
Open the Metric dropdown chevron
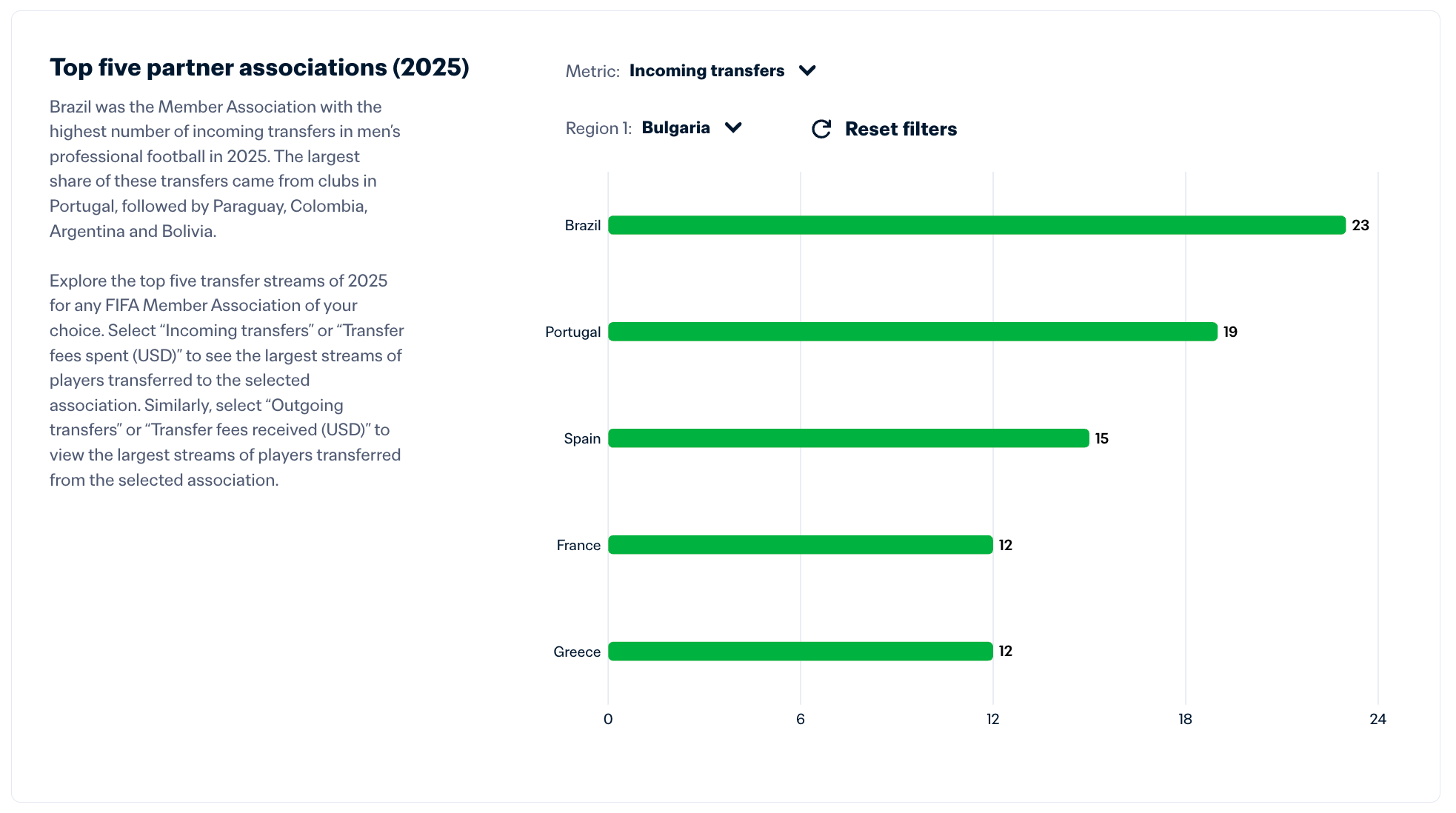[807, 70]
